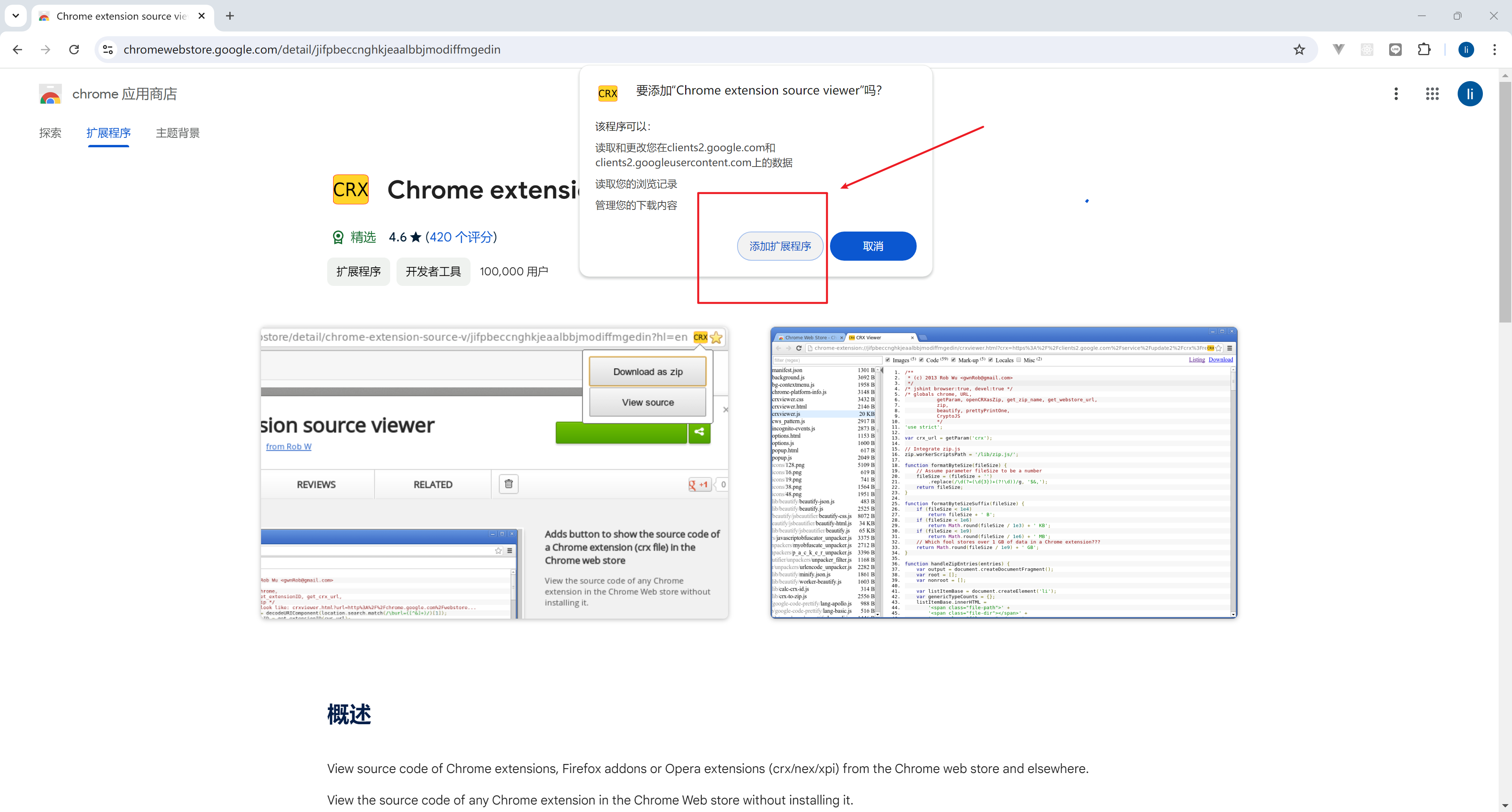Open second screenshot showing CRX Viewer code
1512x812 pixels.
pos(1004,473)
